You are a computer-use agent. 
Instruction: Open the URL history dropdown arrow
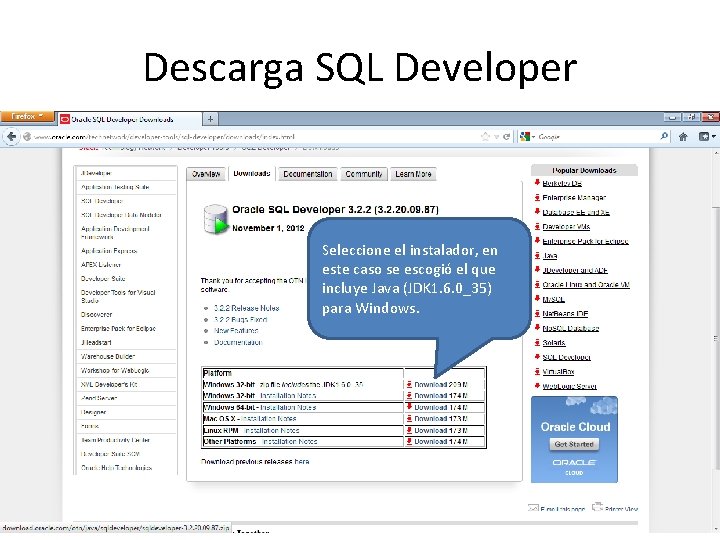[496, 137]
